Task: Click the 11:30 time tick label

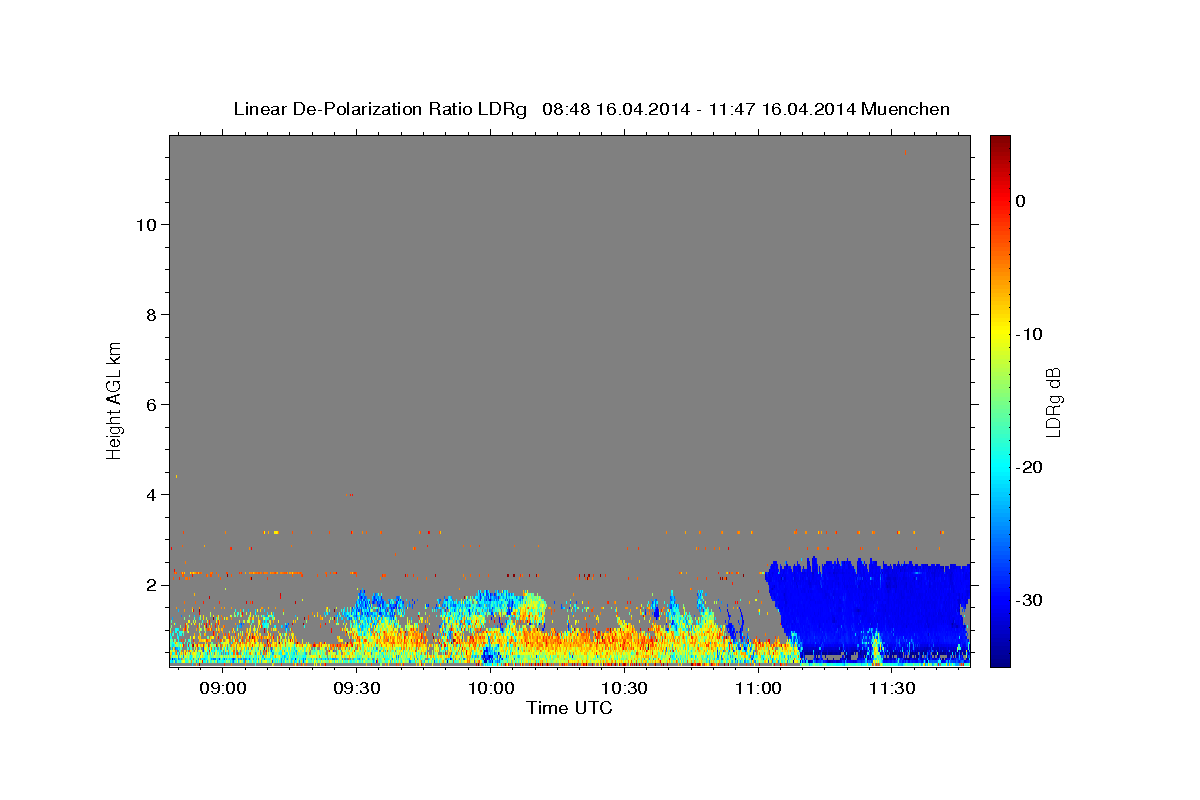Action: (x=891, y=689)
